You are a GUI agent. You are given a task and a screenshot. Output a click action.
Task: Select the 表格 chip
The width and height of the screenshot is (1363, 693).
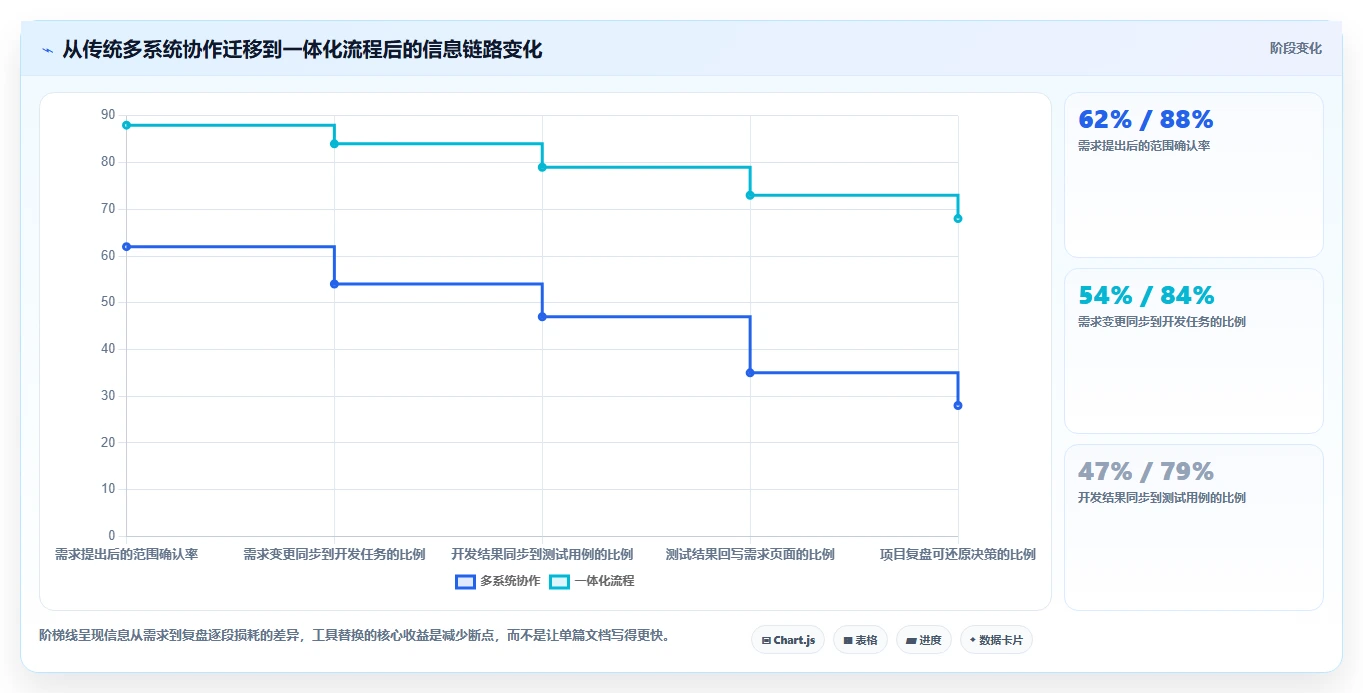(x=860, y=640)
